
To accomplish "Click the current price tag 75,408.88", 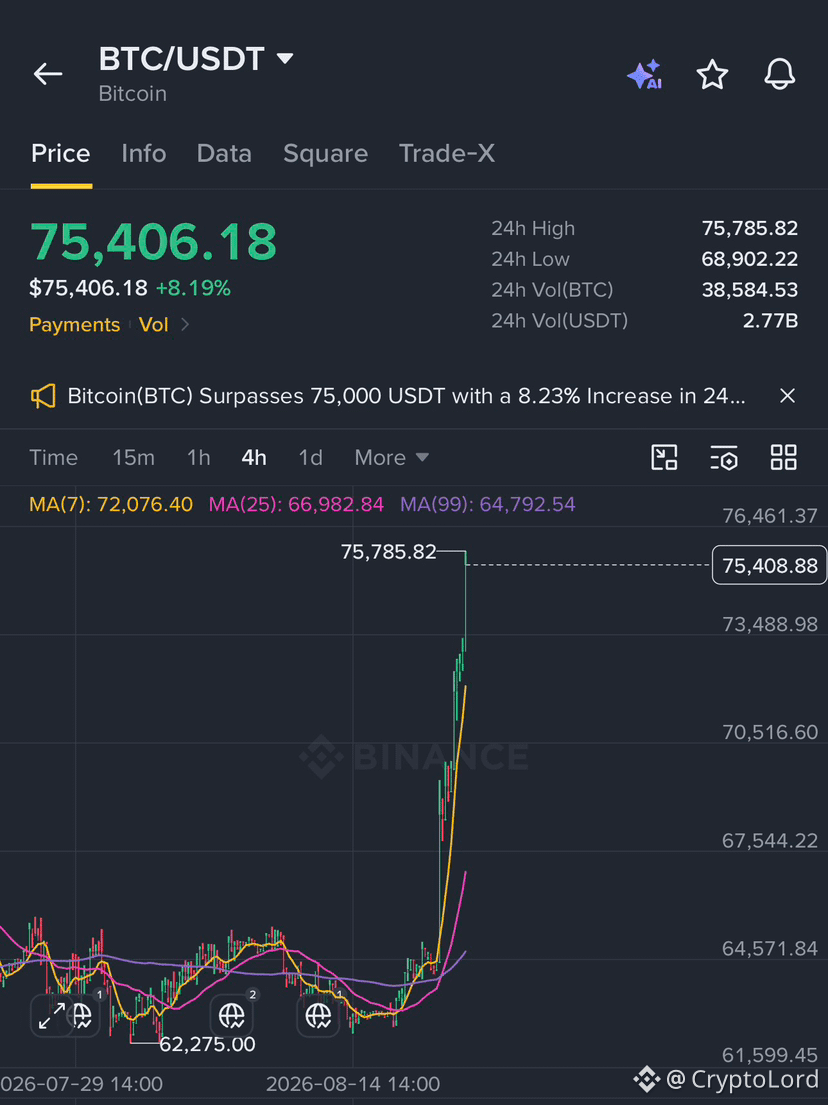I will 770,565.
